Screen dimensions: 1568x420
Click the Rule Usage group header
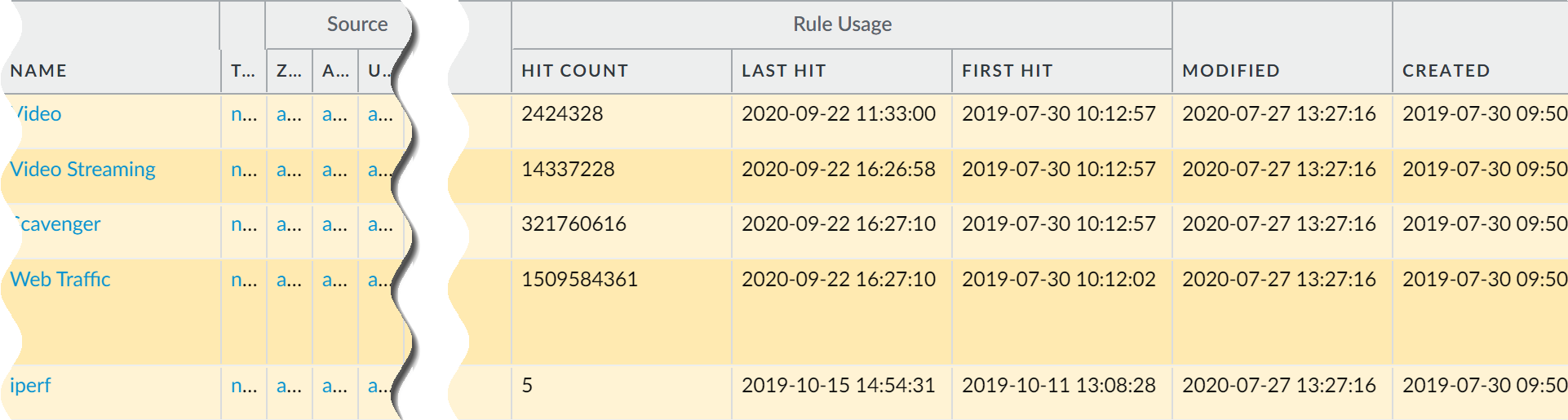(842, 24)
